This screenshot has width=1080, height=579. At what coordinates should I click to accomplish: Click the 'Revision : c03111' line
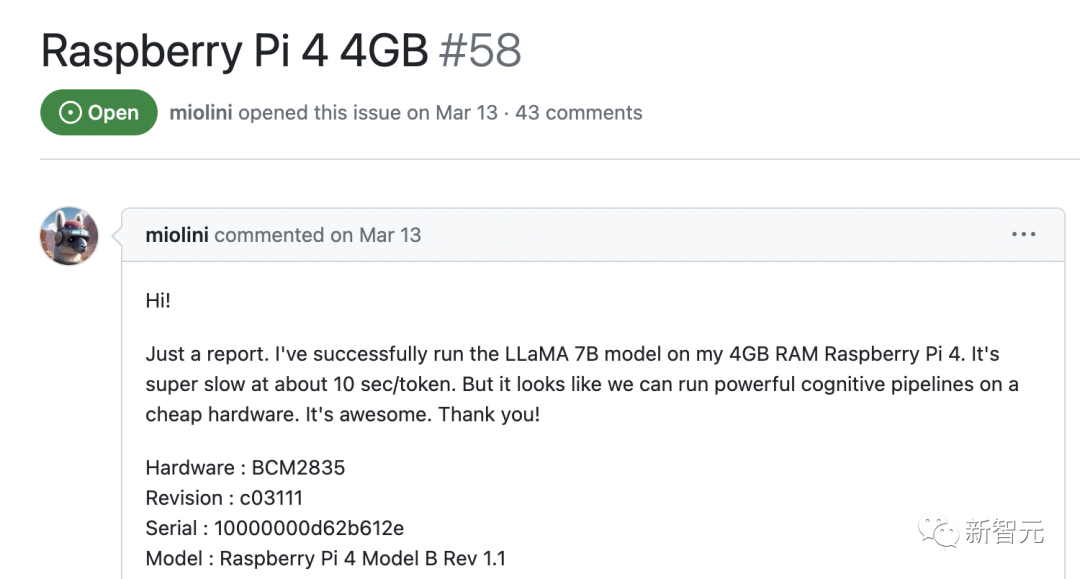click(224, 498)
